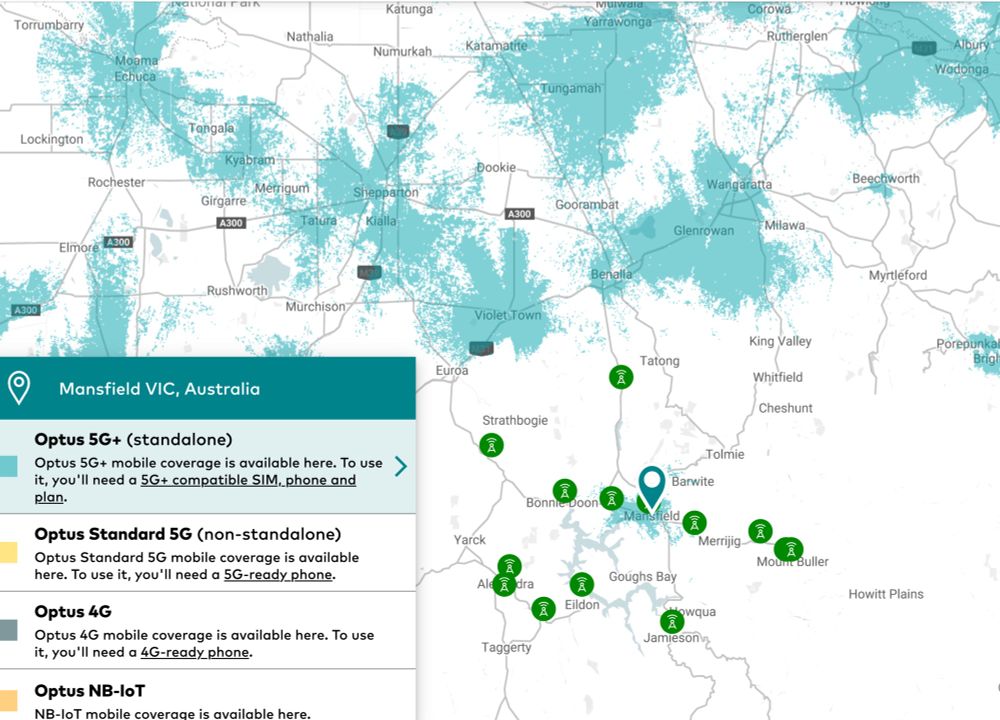Click tower icon right of Merrijig label

click(x=760, y=531)
